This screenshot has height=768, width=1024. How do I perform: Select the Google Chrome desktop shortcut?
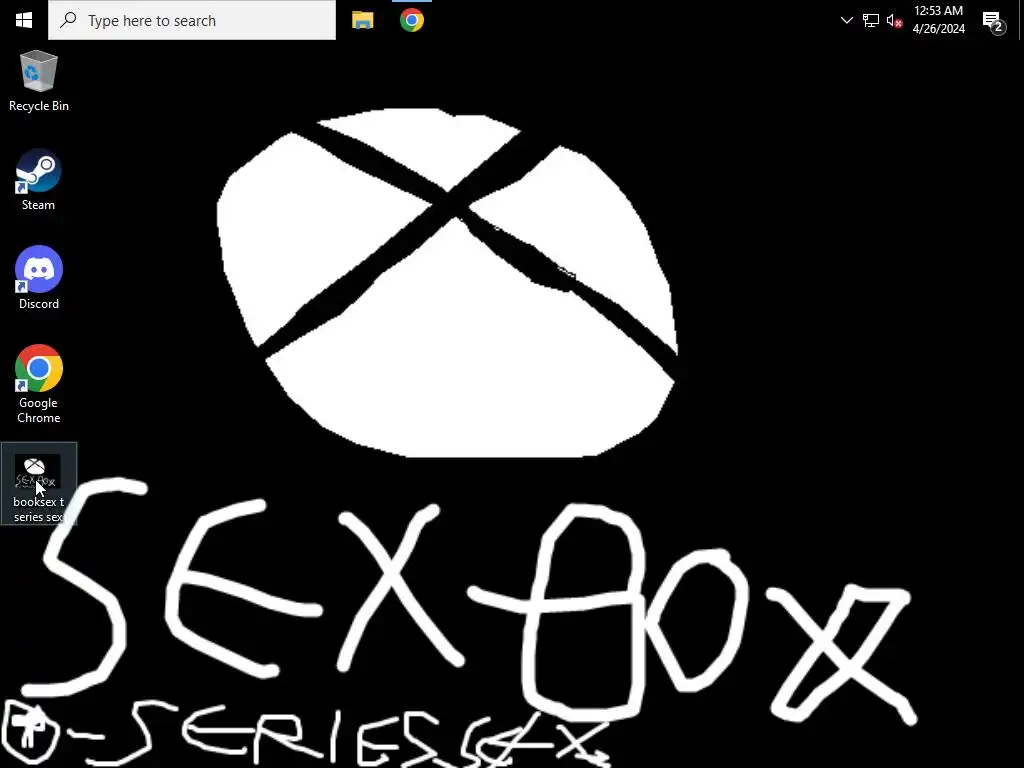pos(39,384)
